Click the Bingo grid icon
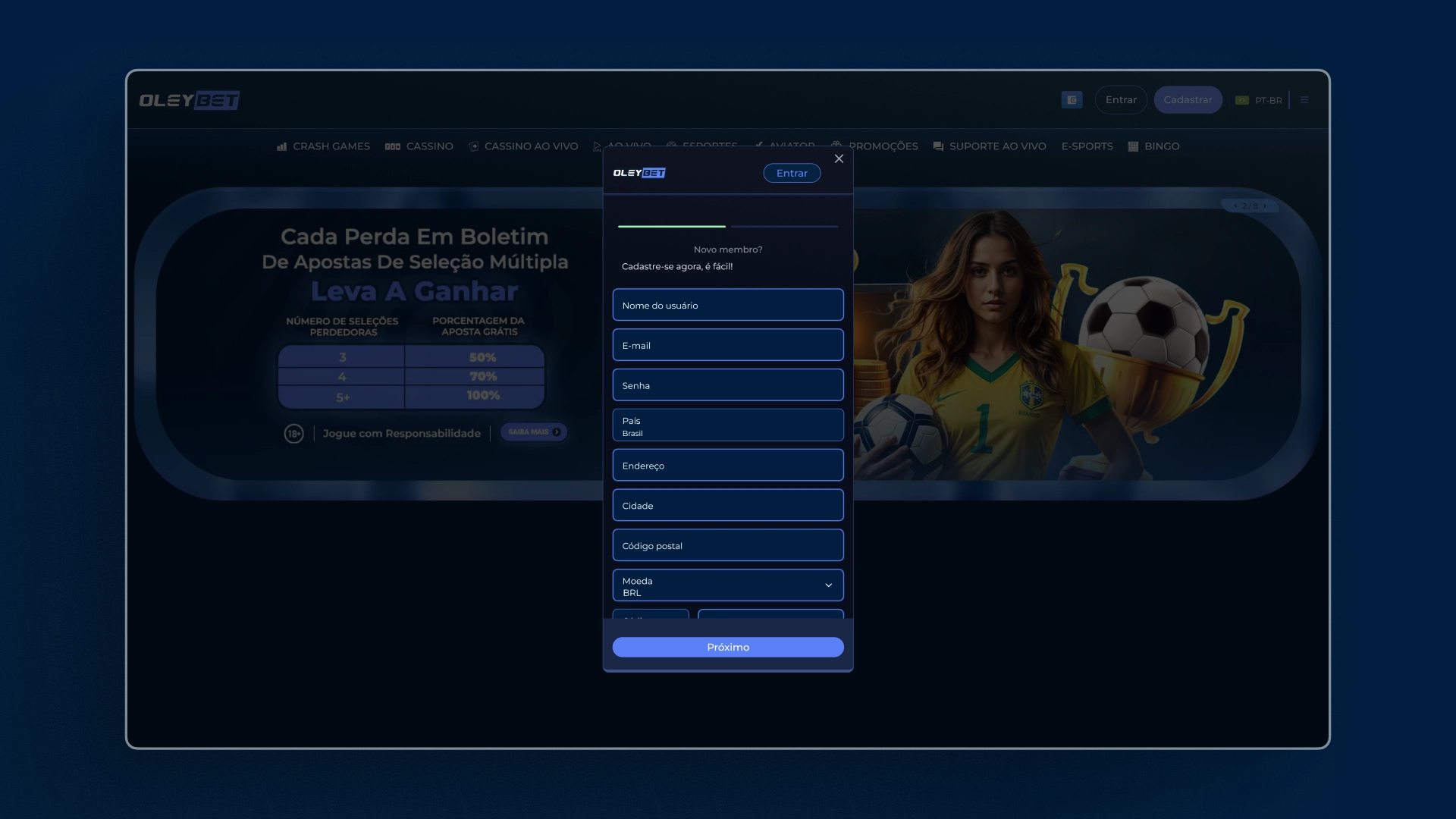This screenshot has width=1456, height=819. (1133, 146)
